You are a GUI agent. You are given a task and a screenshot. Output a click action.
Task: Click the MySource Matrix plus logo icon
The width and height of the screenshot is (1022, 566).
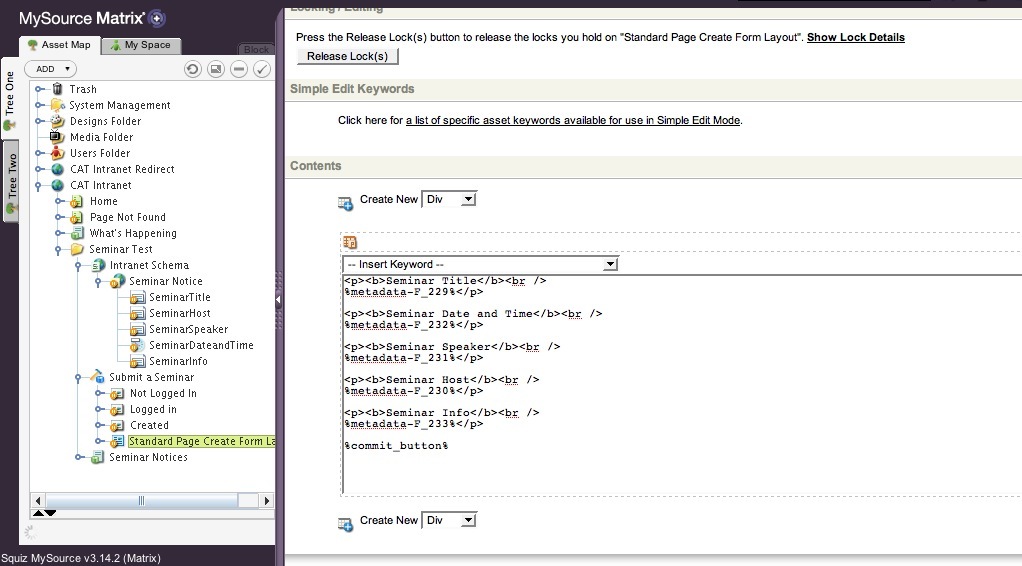click(x=156, y=18)
